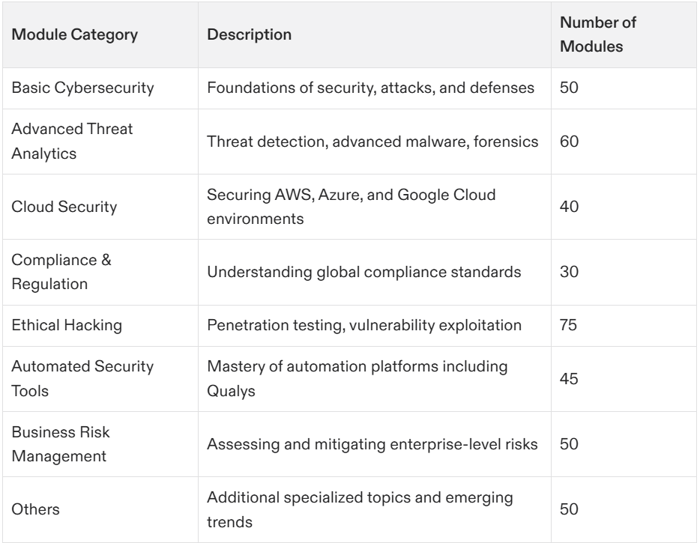This screenshot has width=700, height=543.
Task: Select the Advanced Threat Analytics cell
Action: [72, 141]
